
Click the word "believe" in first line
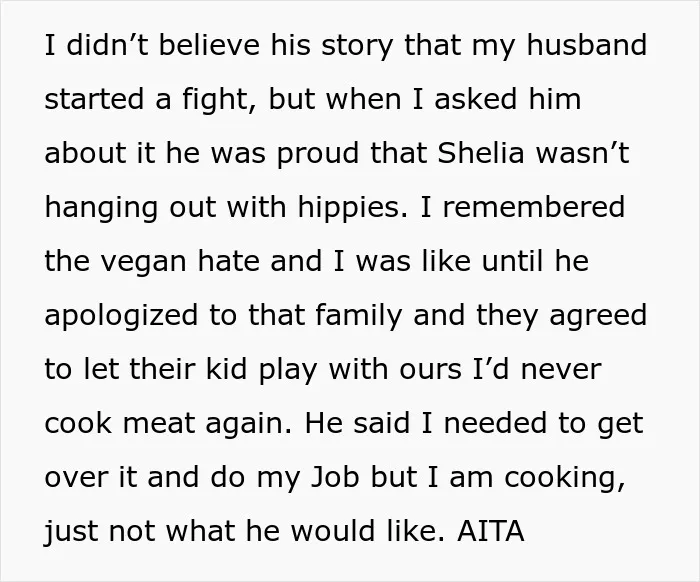pyautogui.click(x=209, y=45)
